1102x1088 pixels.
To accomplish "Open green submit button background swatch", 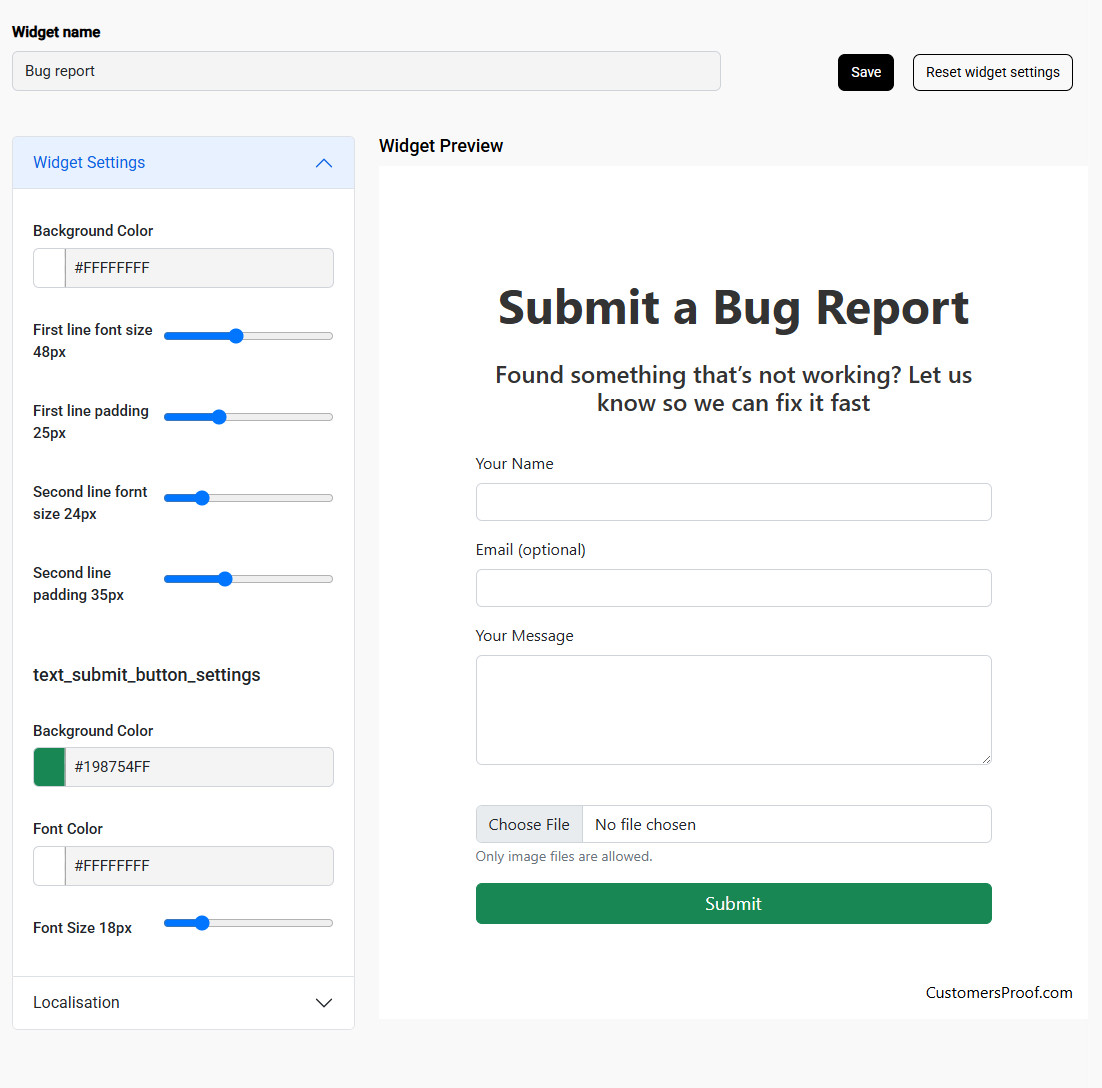I will 49,767.
